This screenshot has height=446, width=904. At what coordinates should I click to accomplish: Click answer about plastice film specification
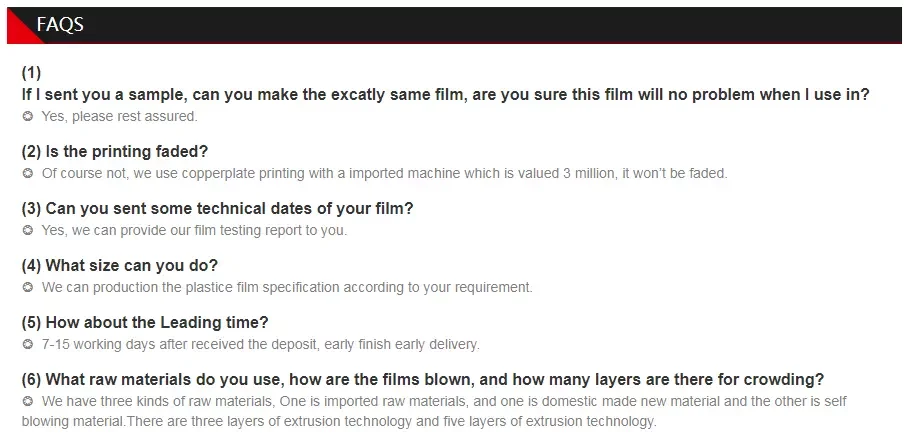[287, 287]
